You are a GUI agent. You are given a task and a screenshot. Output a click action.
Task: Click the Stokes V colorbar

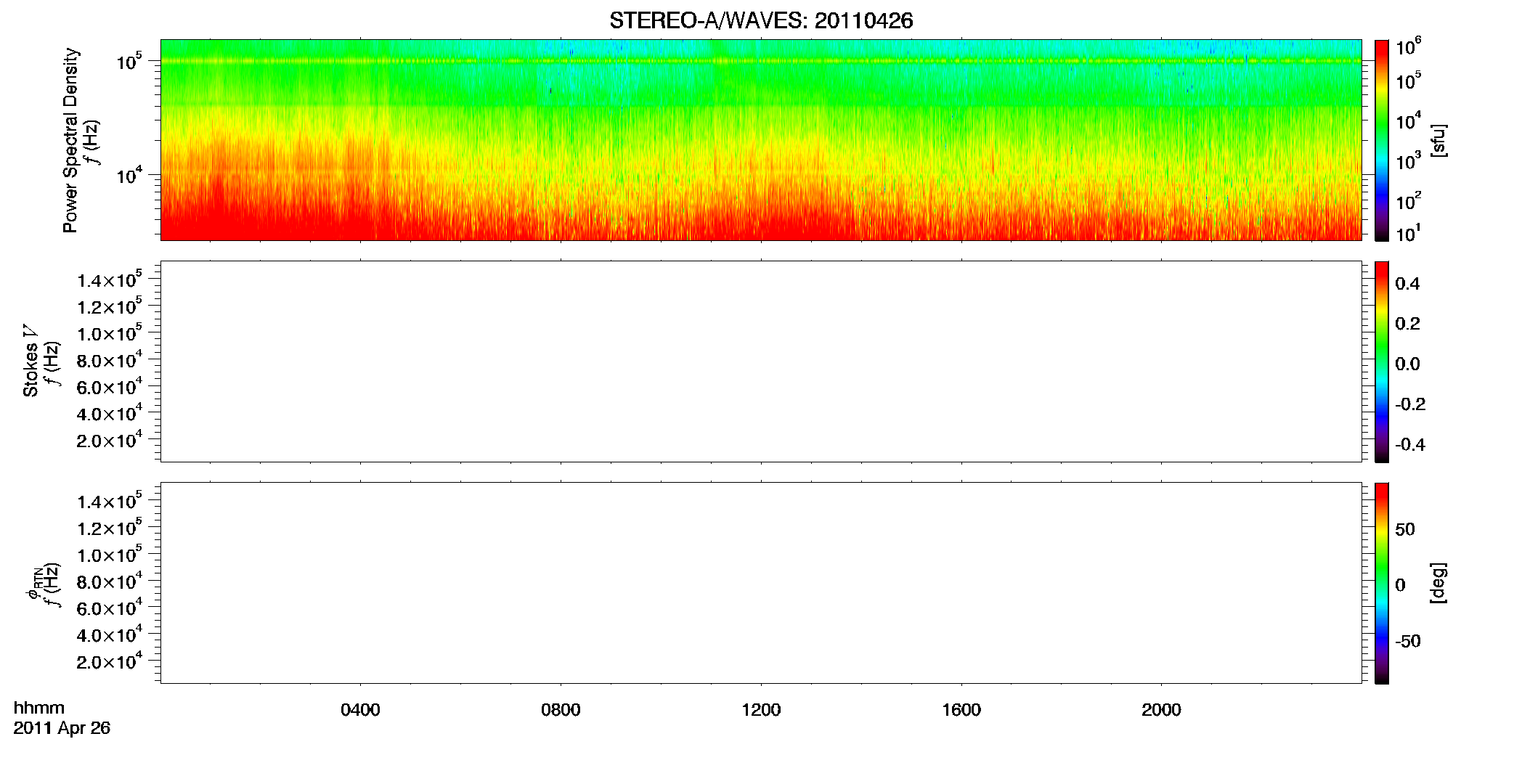coord(1382,362)
